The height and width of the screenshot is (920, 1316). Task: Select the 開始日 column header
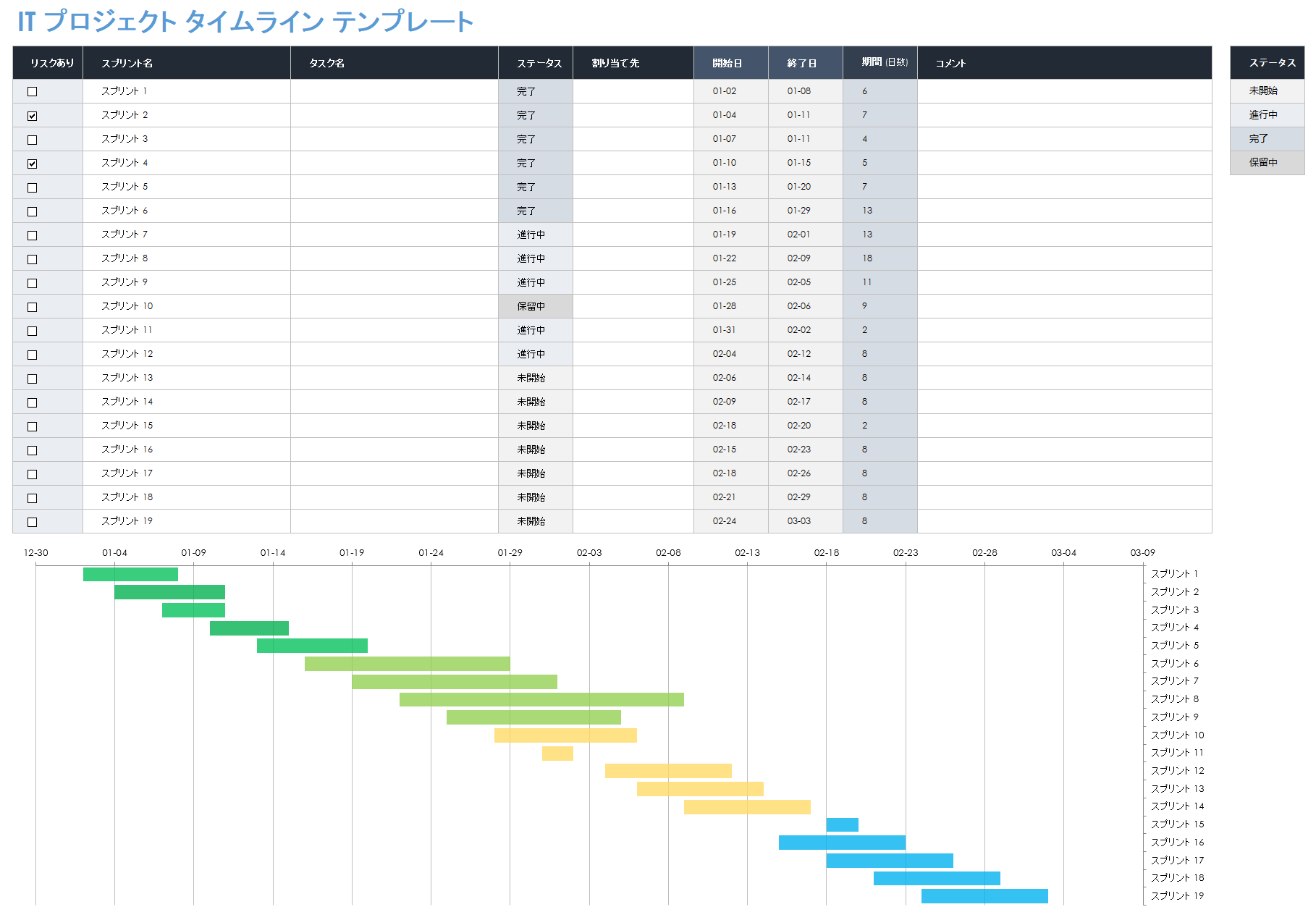pyautogui.click(x=731, y=63)
